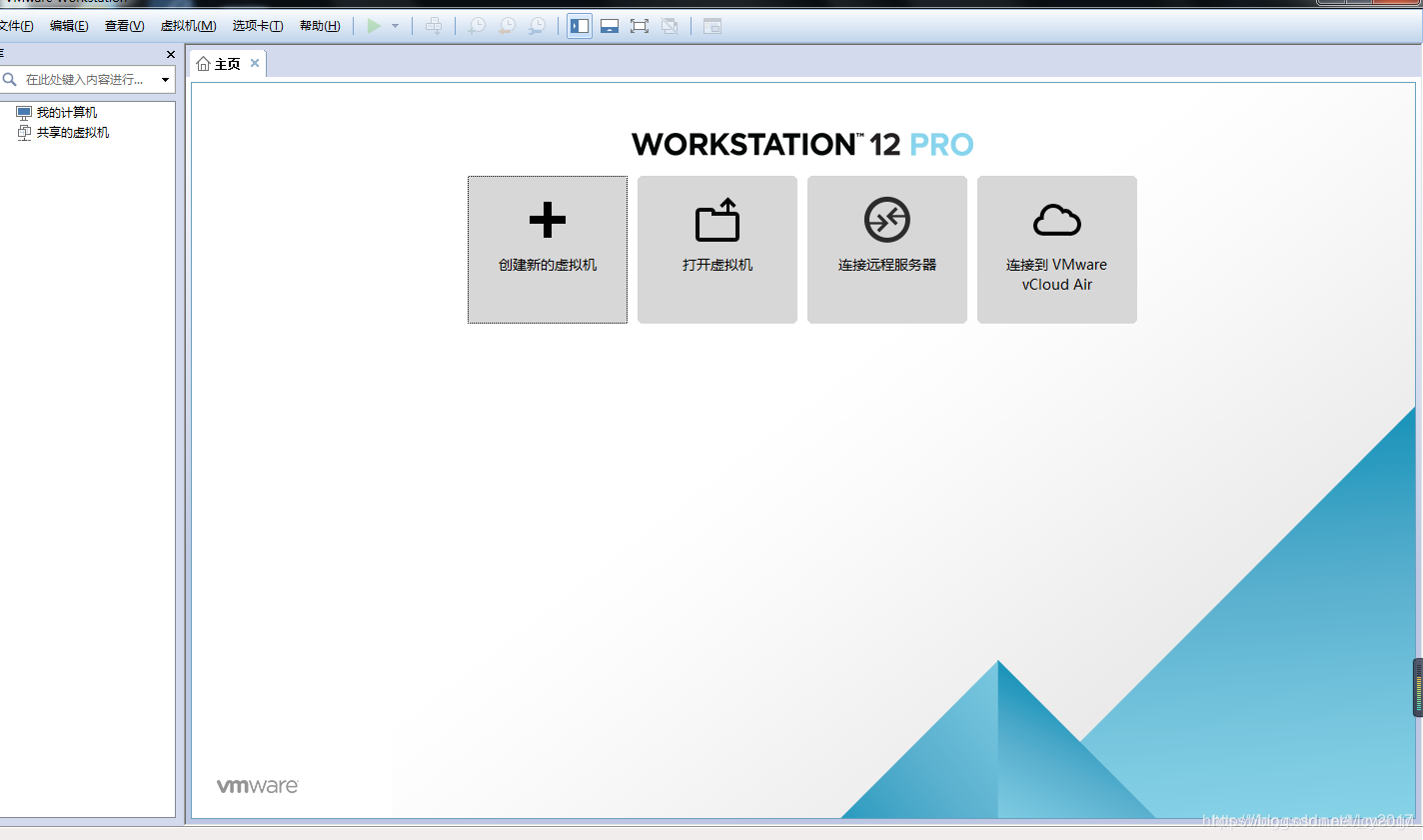Open the snapshot manager wrench-clock icon
This screenshot has height=840, width=1423.
click(538, 26)
